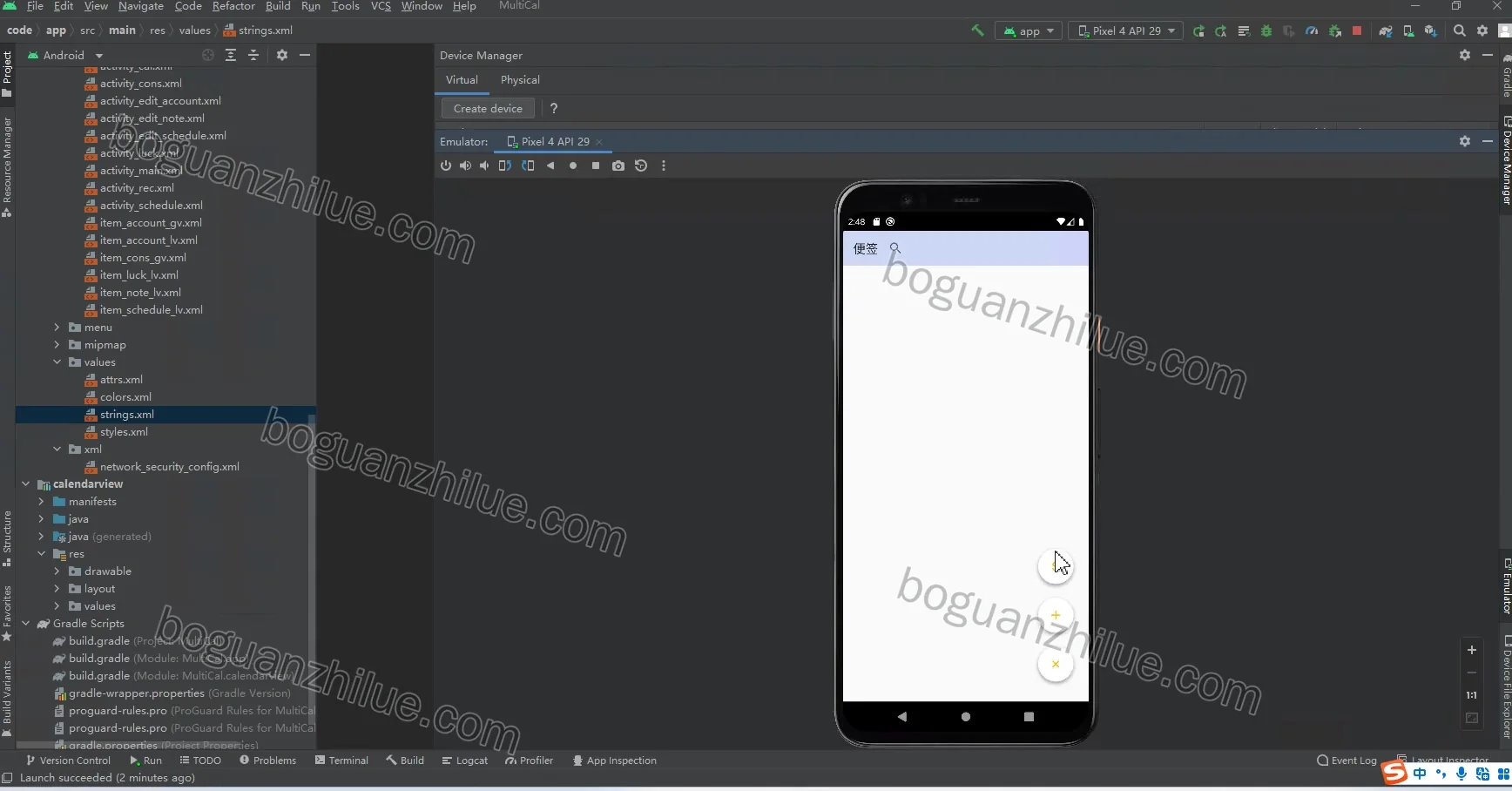Tap Android back button on phone
1512x791 pixels.
click(x=902, y=717)
